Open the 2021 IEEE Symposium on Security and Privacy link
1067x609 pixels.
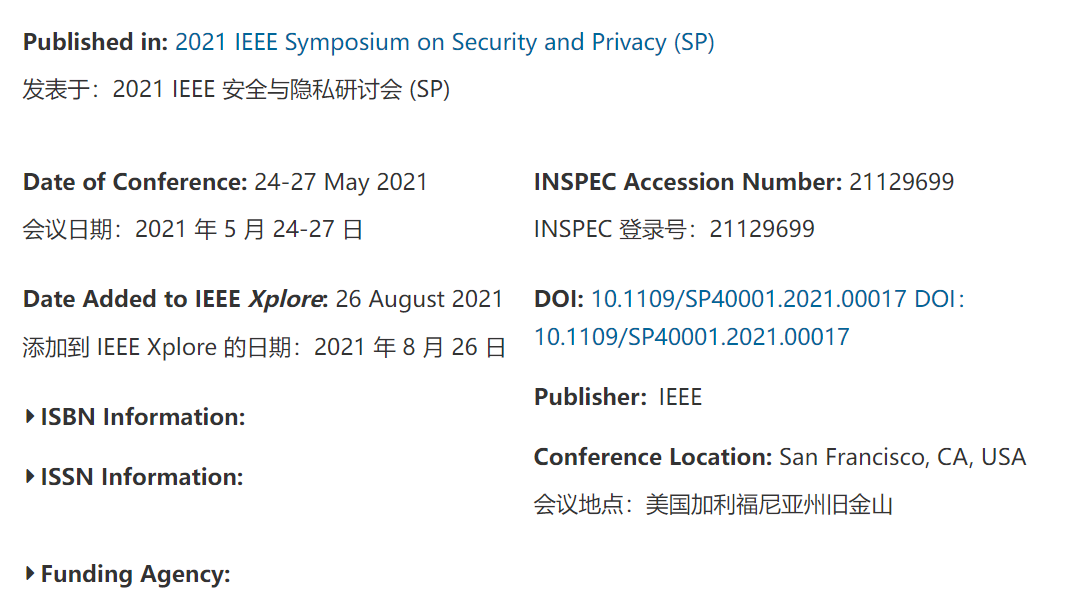[444, 42]
